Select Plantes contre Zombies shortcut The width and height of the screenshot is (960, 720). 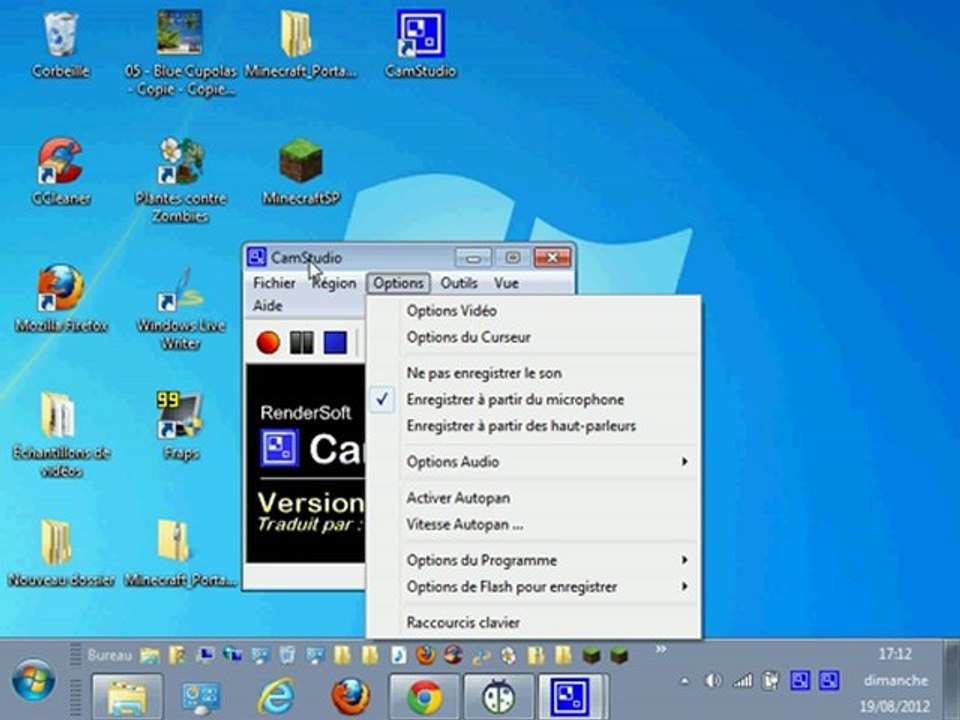tap(180, 180)
